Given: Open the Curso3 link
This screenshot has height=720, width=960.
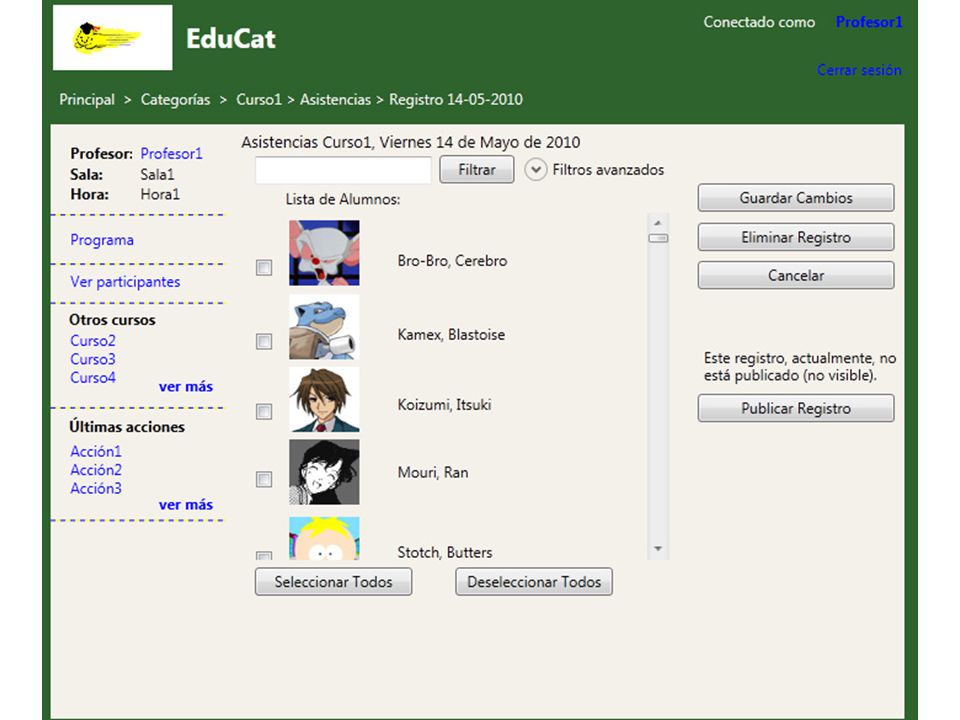Looking at the screenshot, I should pos(92,359).
